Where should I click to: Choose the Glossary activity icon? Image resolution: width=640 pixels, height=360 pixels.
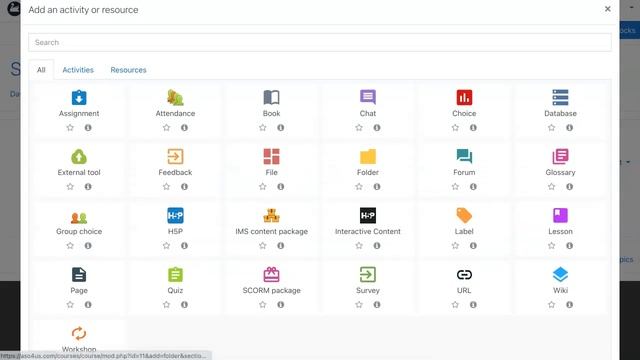pyautogui.click(x=560, y=156)
